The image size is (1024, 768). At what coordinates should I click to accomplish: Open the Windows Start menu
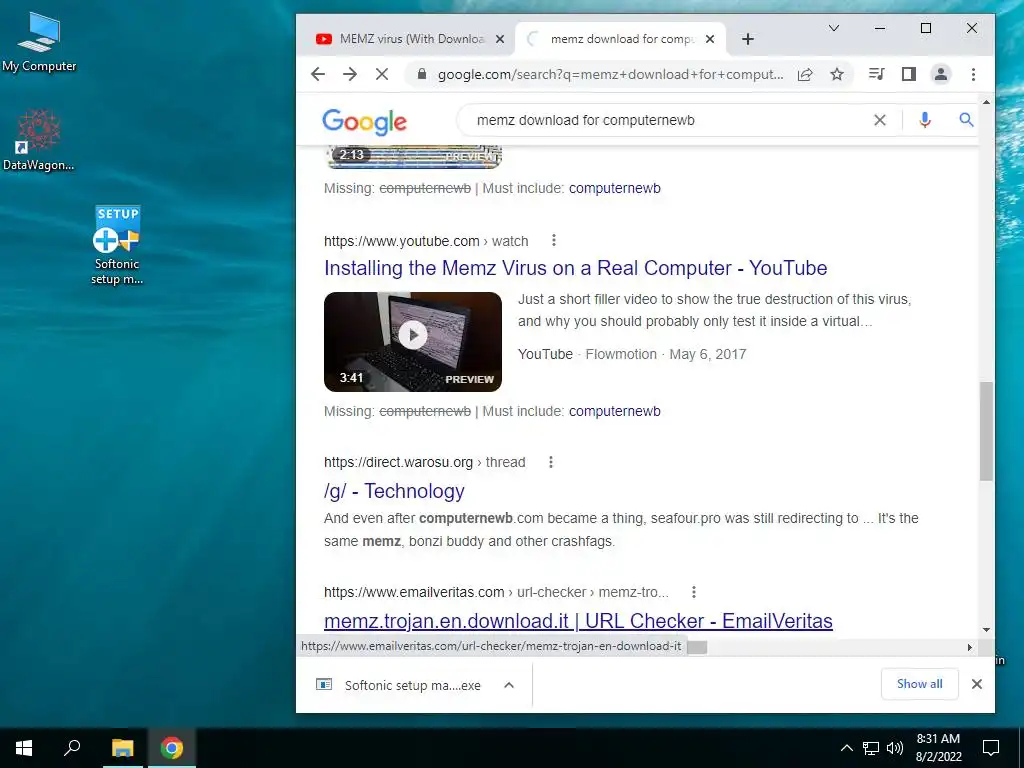click(24, 748)
